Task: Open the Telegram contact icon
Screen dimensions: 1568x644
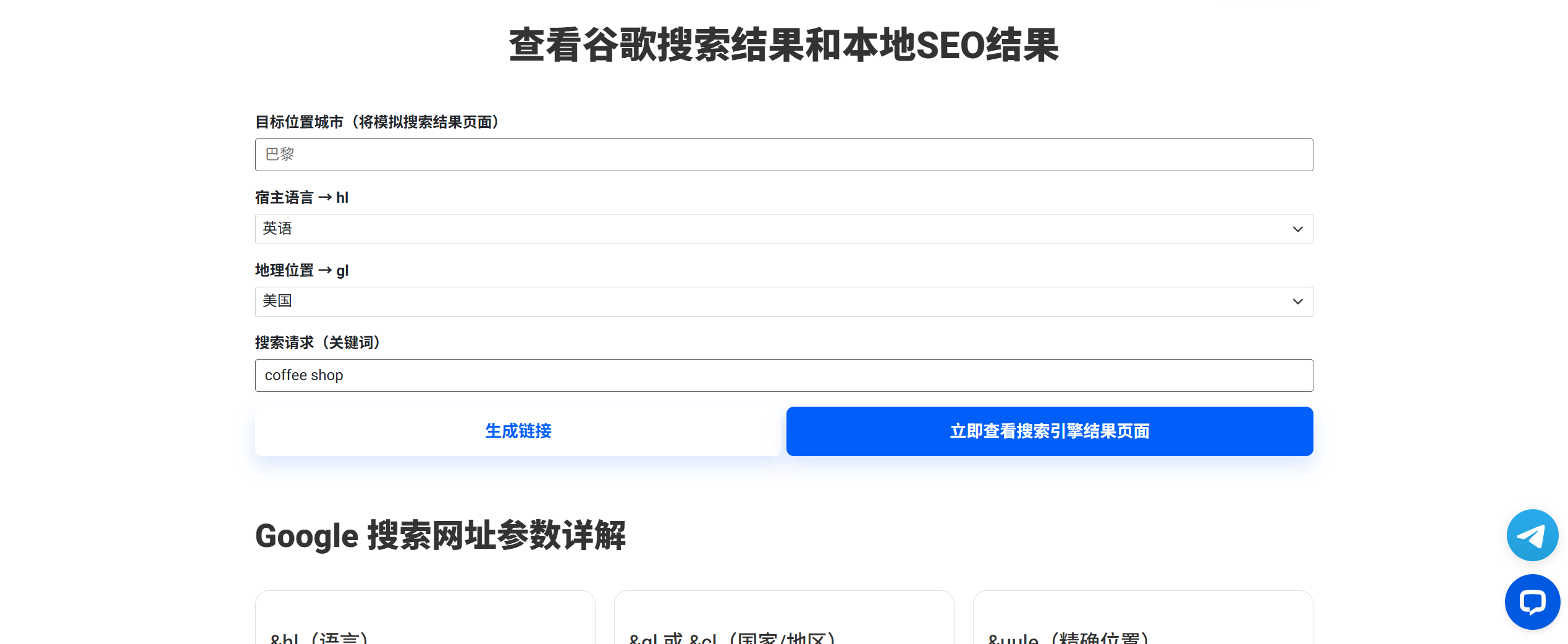Action: pyautogui.click(x=1532, y=535)
